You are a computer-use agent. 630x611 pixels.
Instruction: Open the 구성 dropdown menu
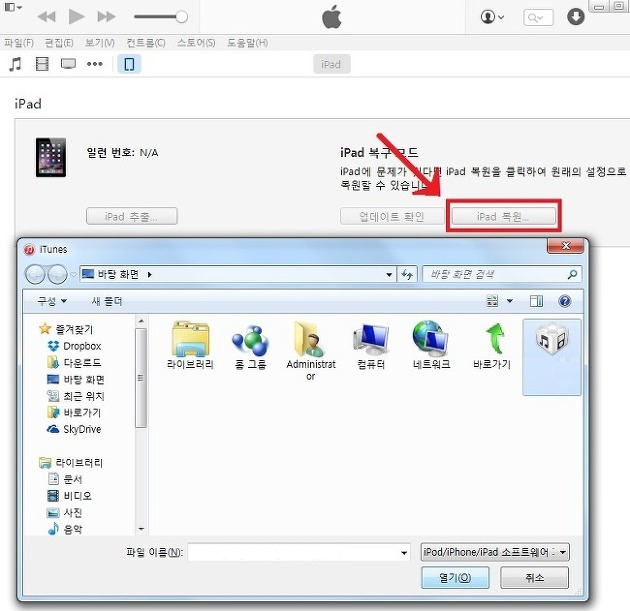click(x=52, y=301)
